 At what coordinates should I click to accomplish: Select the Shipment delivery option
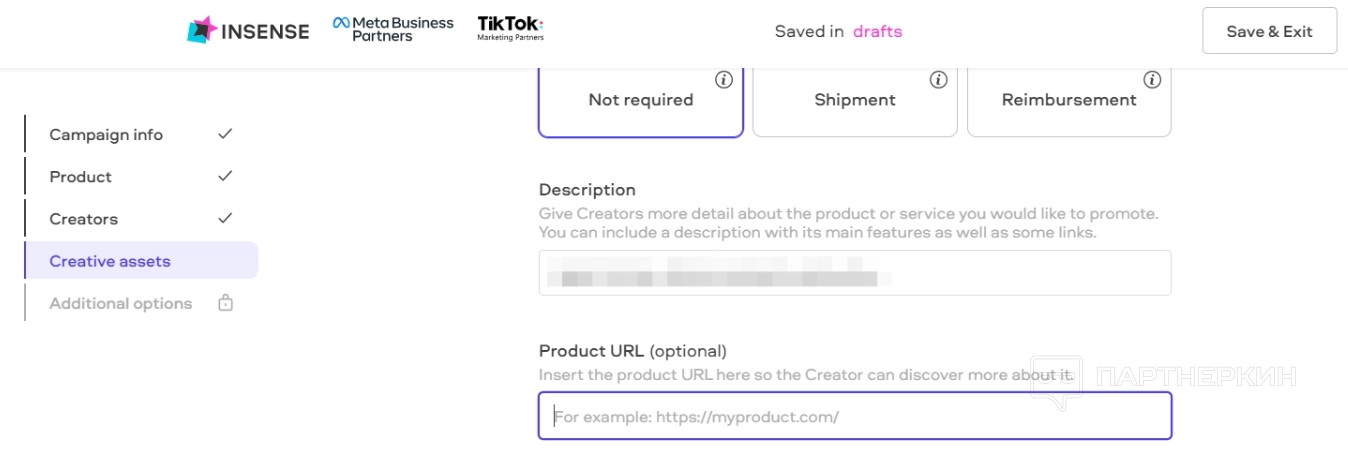coord(854,100)
